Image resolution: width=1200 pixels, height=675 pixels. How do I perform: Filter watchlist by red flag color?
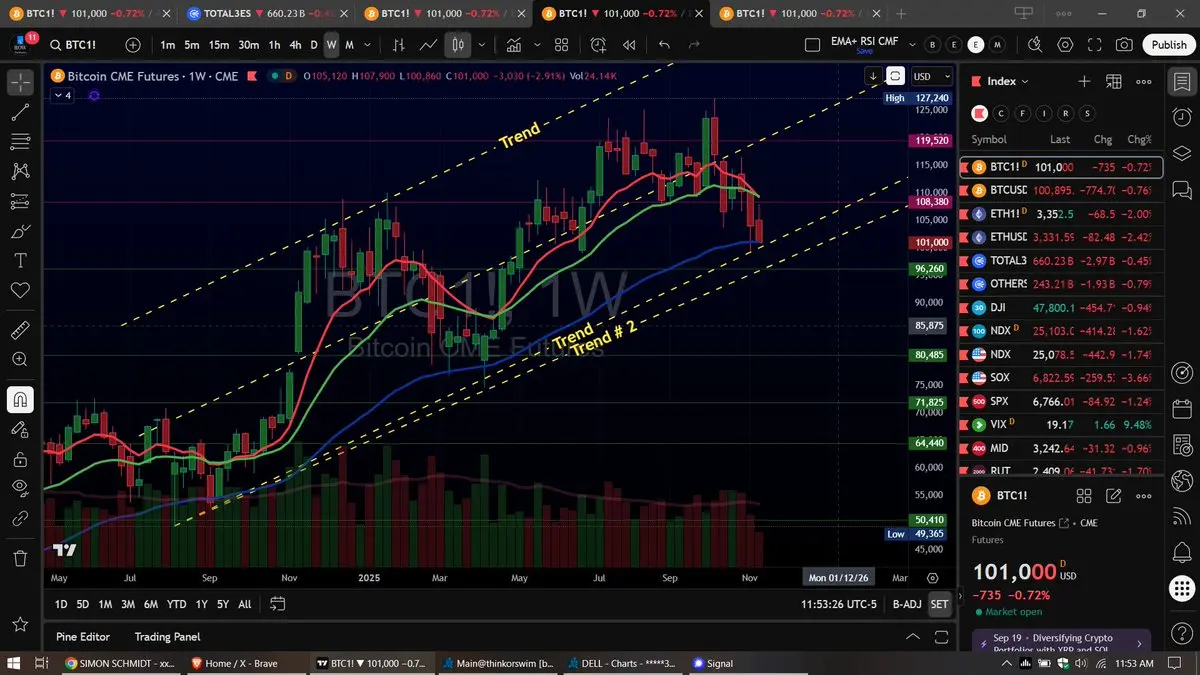[x=980, y=113]
